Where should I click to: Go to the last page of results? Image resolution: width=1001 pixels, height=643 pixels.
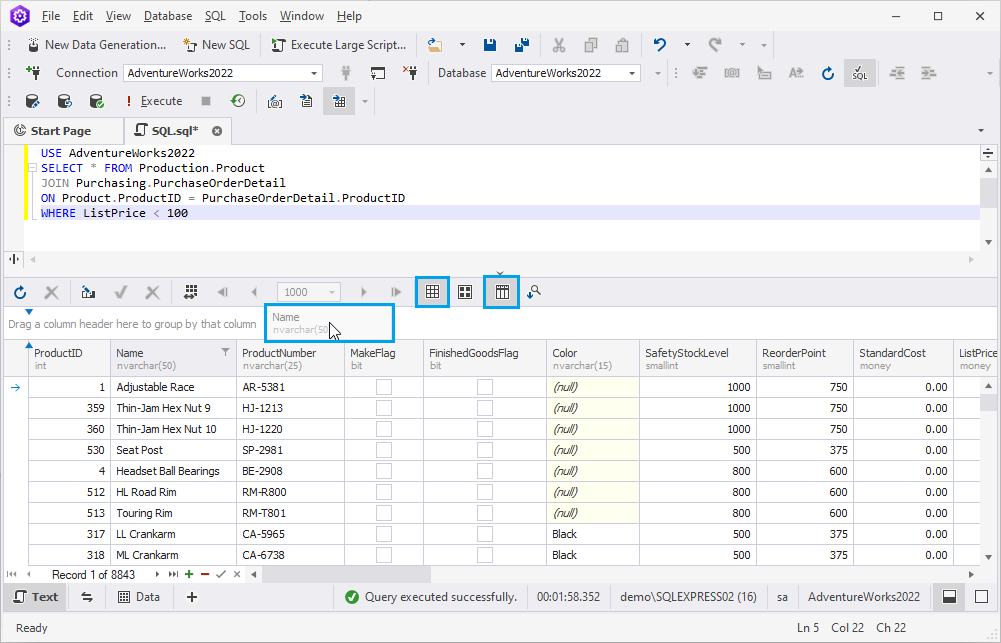click(396, 292)
